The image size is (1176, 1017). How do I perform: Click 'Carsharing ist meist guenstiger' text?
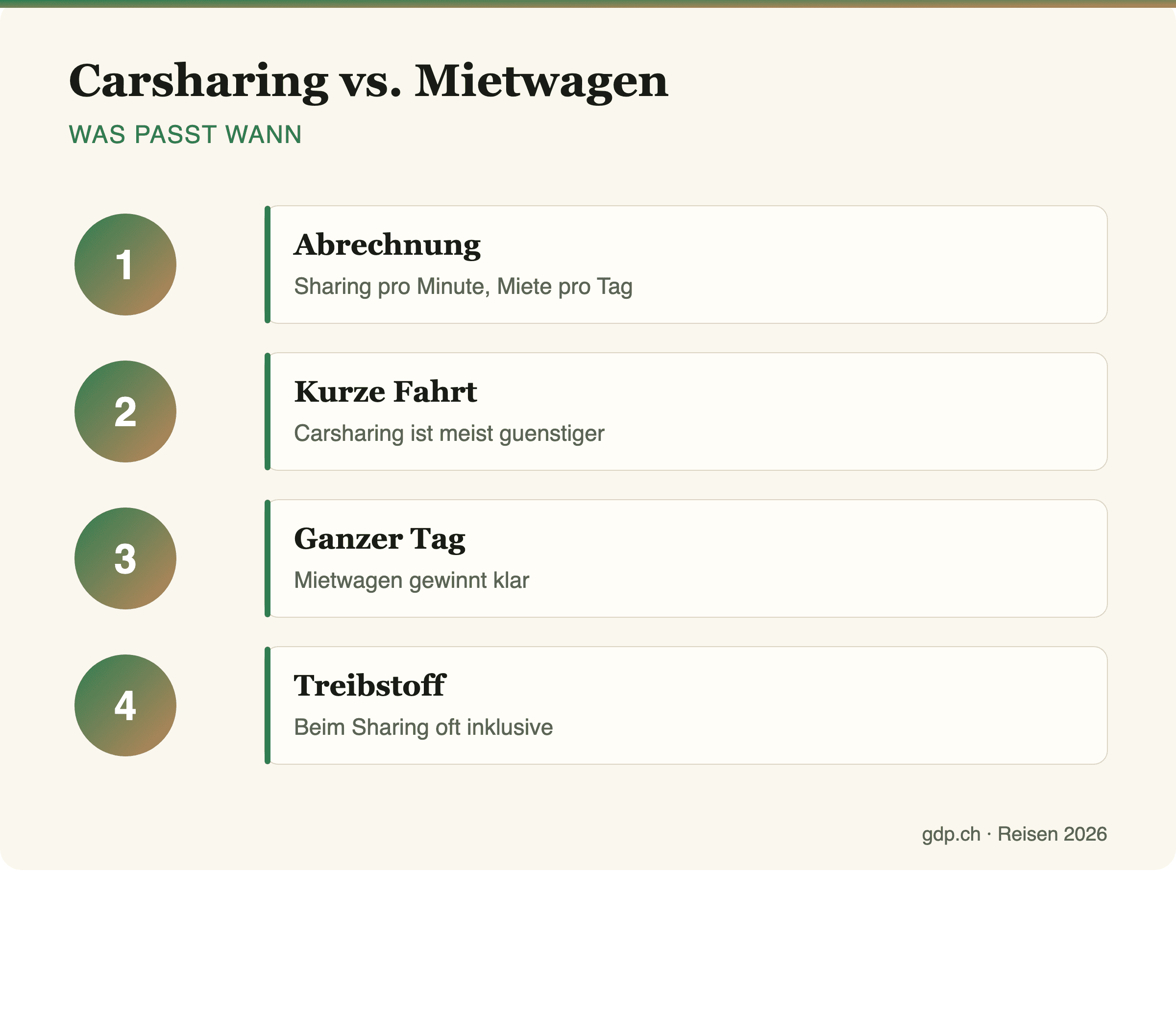pos(449,434)
